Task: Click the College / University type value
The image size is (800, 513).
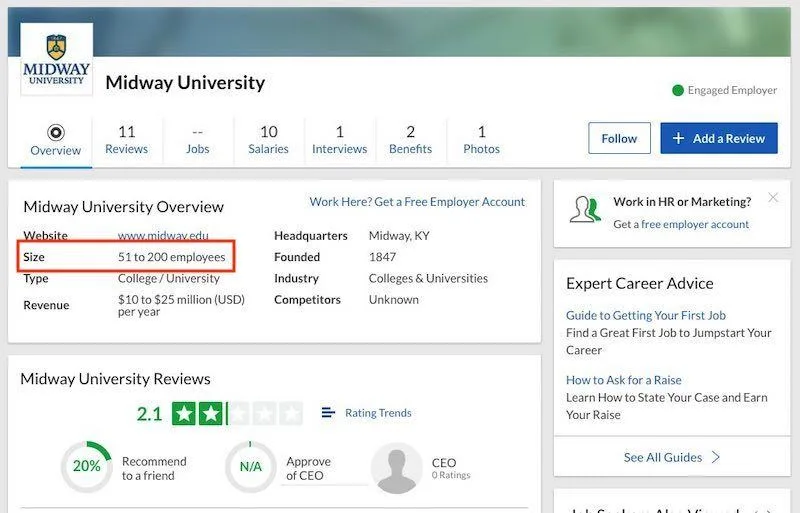Action: pyautogui.click(x=168, y=278)
